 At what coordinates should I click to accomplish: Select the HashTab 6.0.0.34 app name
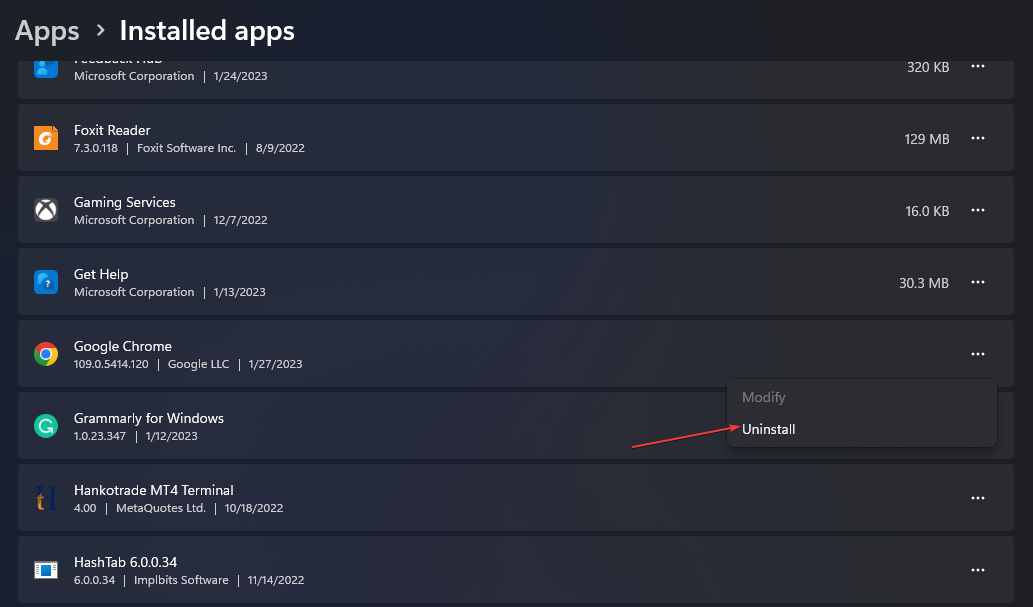pyautogui.click(x=125, y=562)
